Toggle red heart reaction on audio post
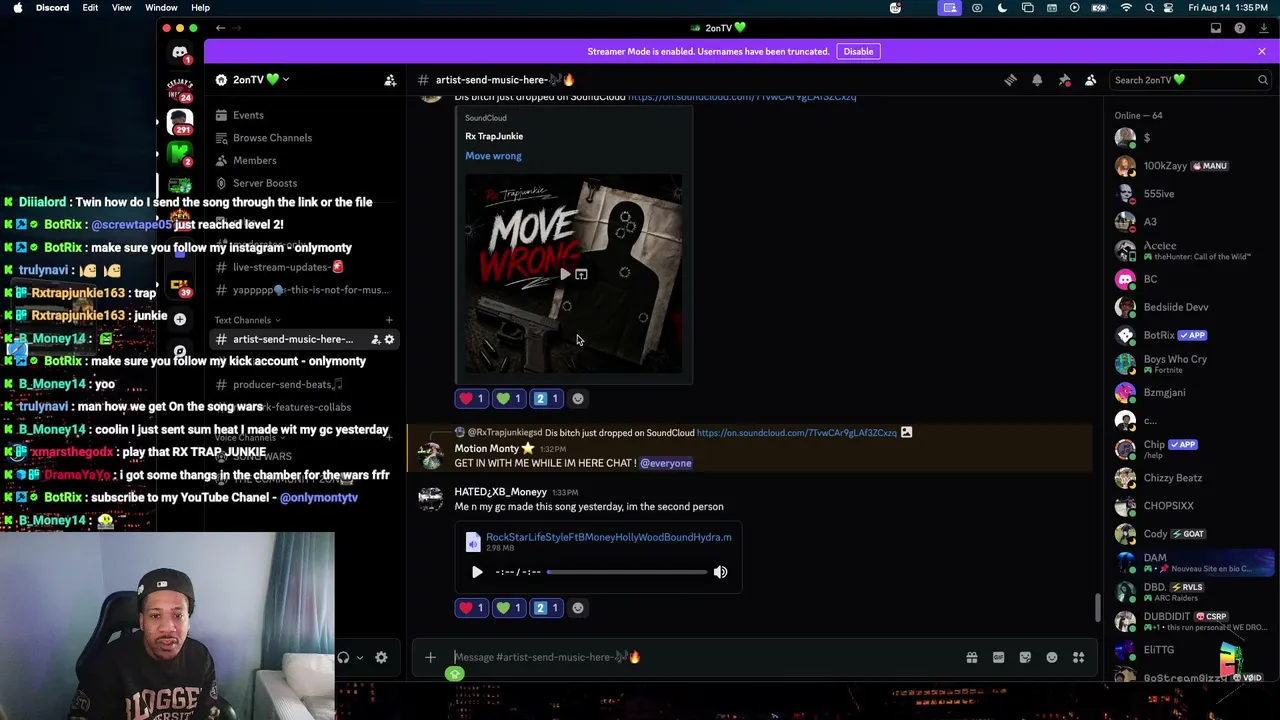The image size is (1280, 720). [471, 608]
